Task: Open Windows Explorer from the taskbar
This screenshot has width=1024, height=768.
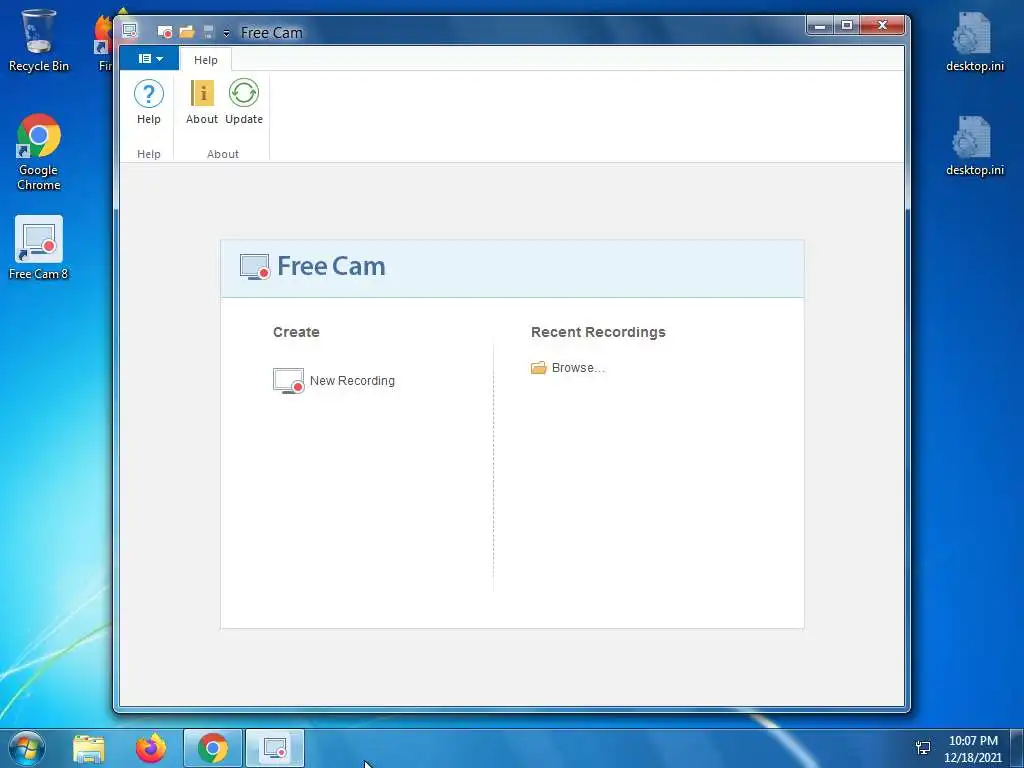Action: [x=89, y=748]
